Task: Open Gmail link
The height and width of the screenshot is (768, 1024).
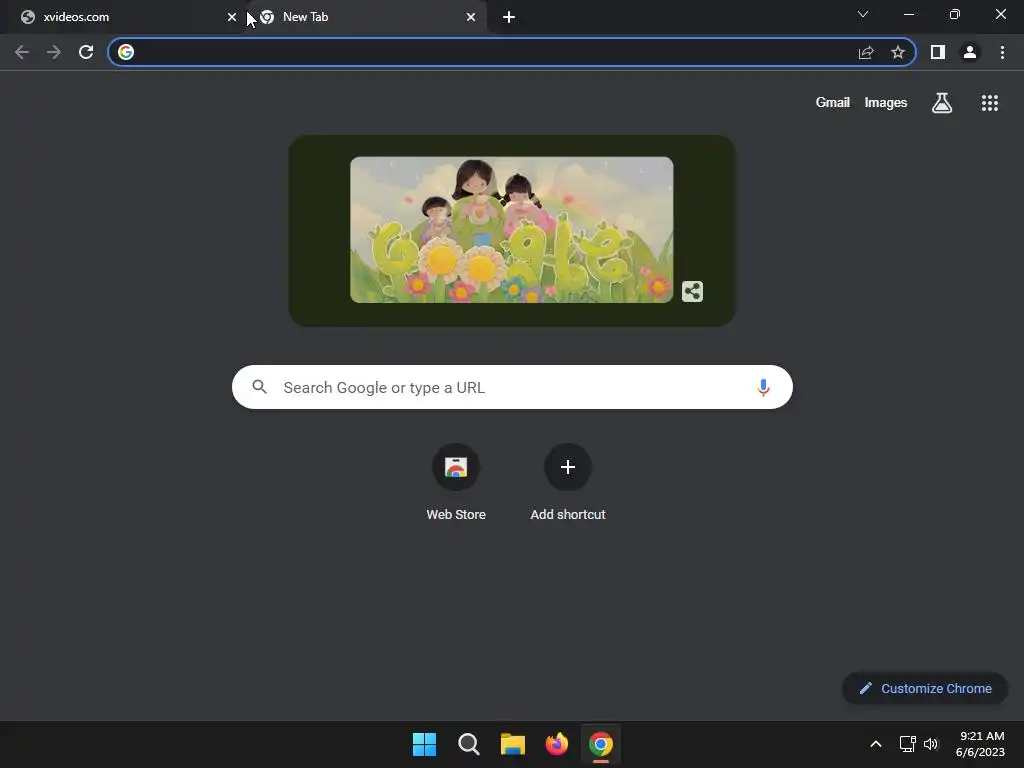Action: click(833, 103)
